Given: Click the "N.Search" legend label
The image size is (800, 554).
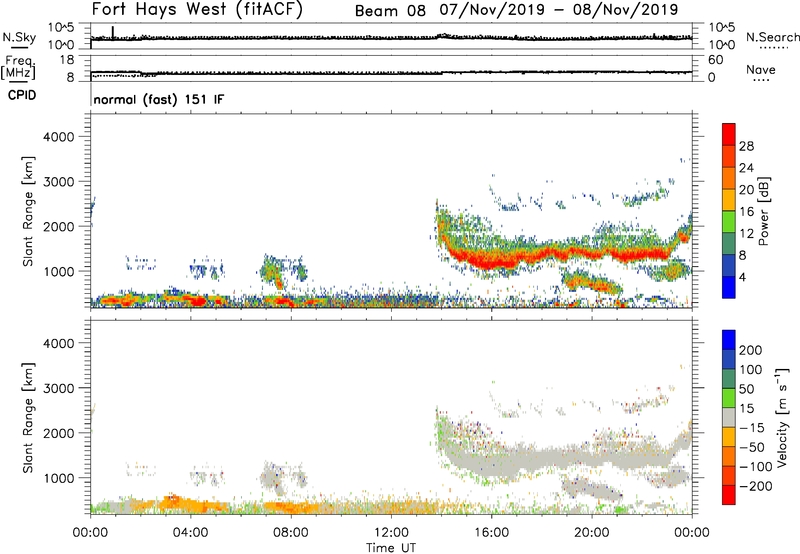Looking at the screenshot, I should (772, 37).
